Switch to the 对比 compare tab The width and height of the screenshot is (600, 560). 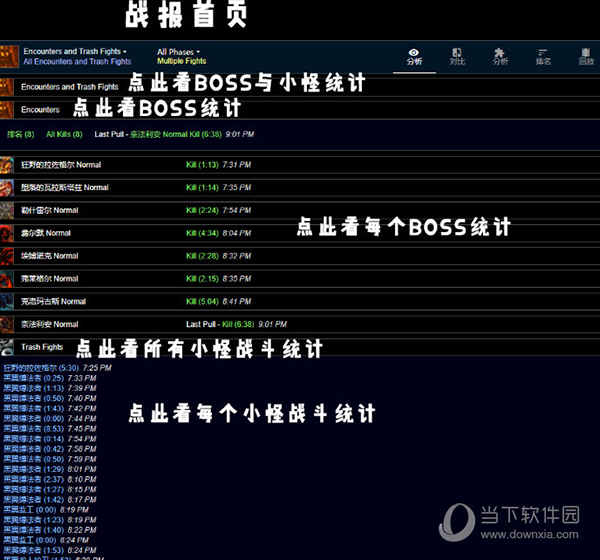click(x=457, y=56)
